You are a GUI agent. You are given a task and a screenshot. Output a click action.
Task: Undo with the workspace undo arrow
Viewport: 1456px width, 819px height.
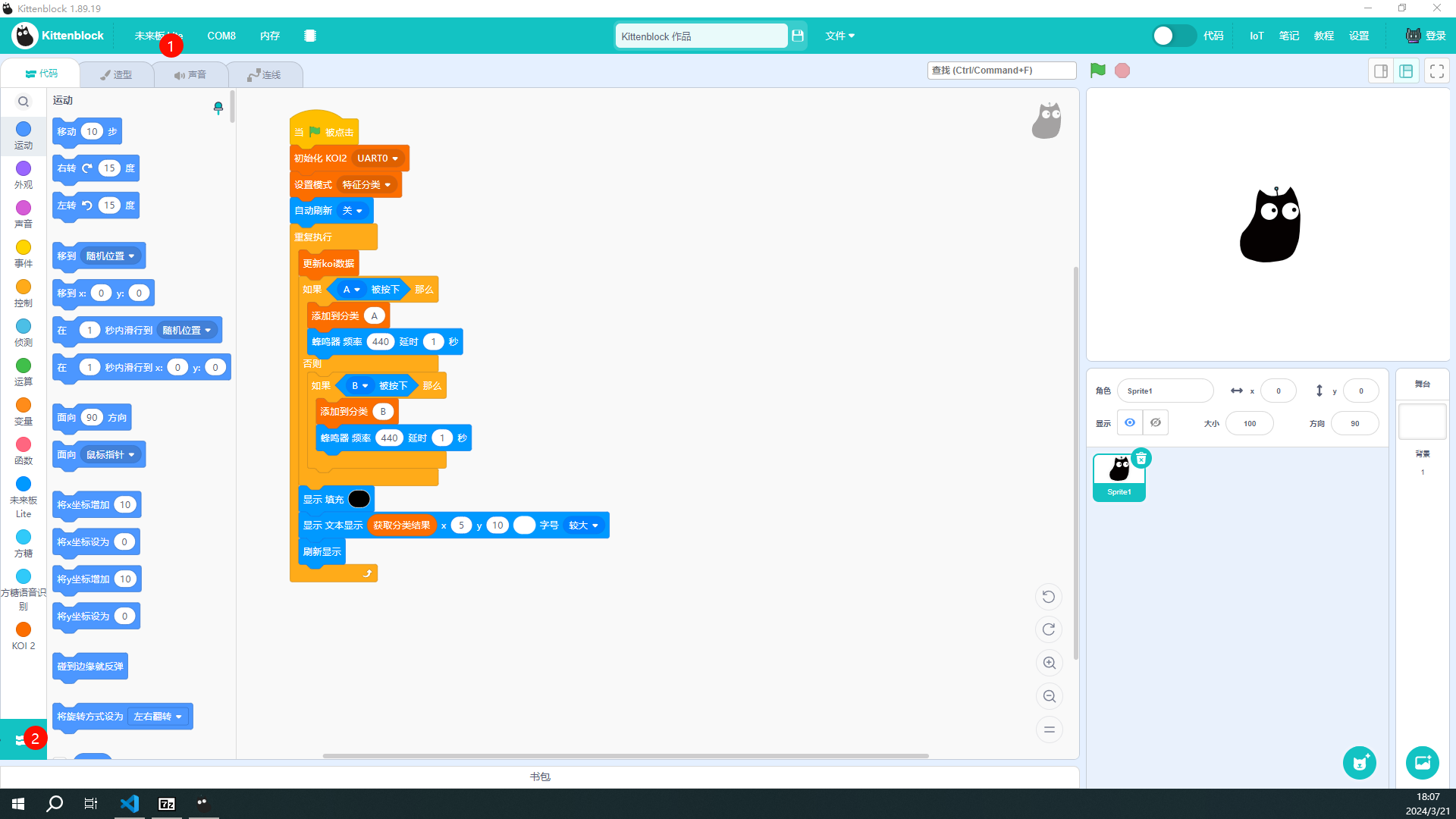click(x=1049, y=597)
